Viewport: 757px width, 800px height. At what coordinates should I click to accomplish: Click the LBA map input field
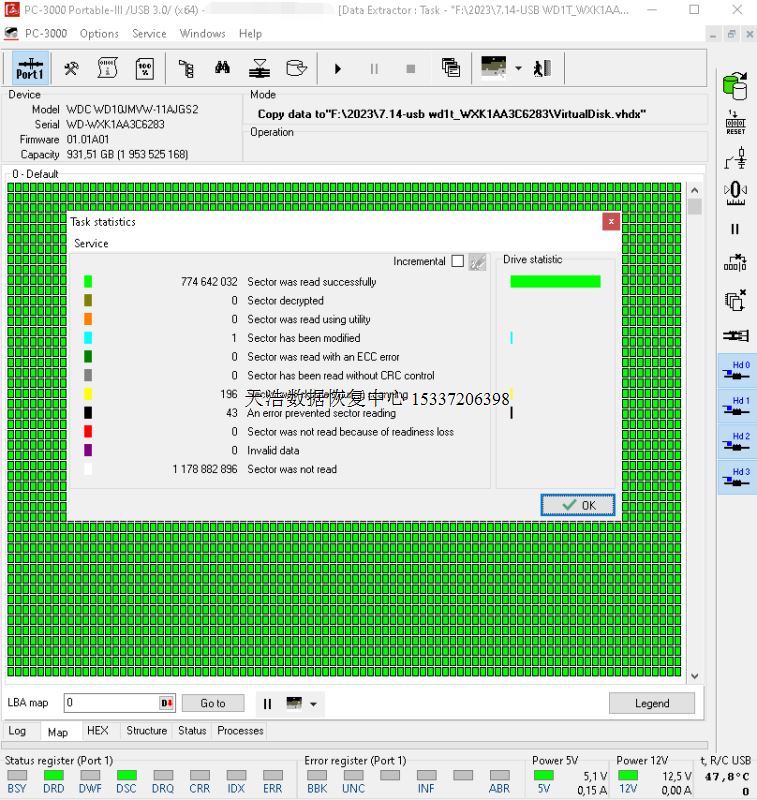(110, 703)
